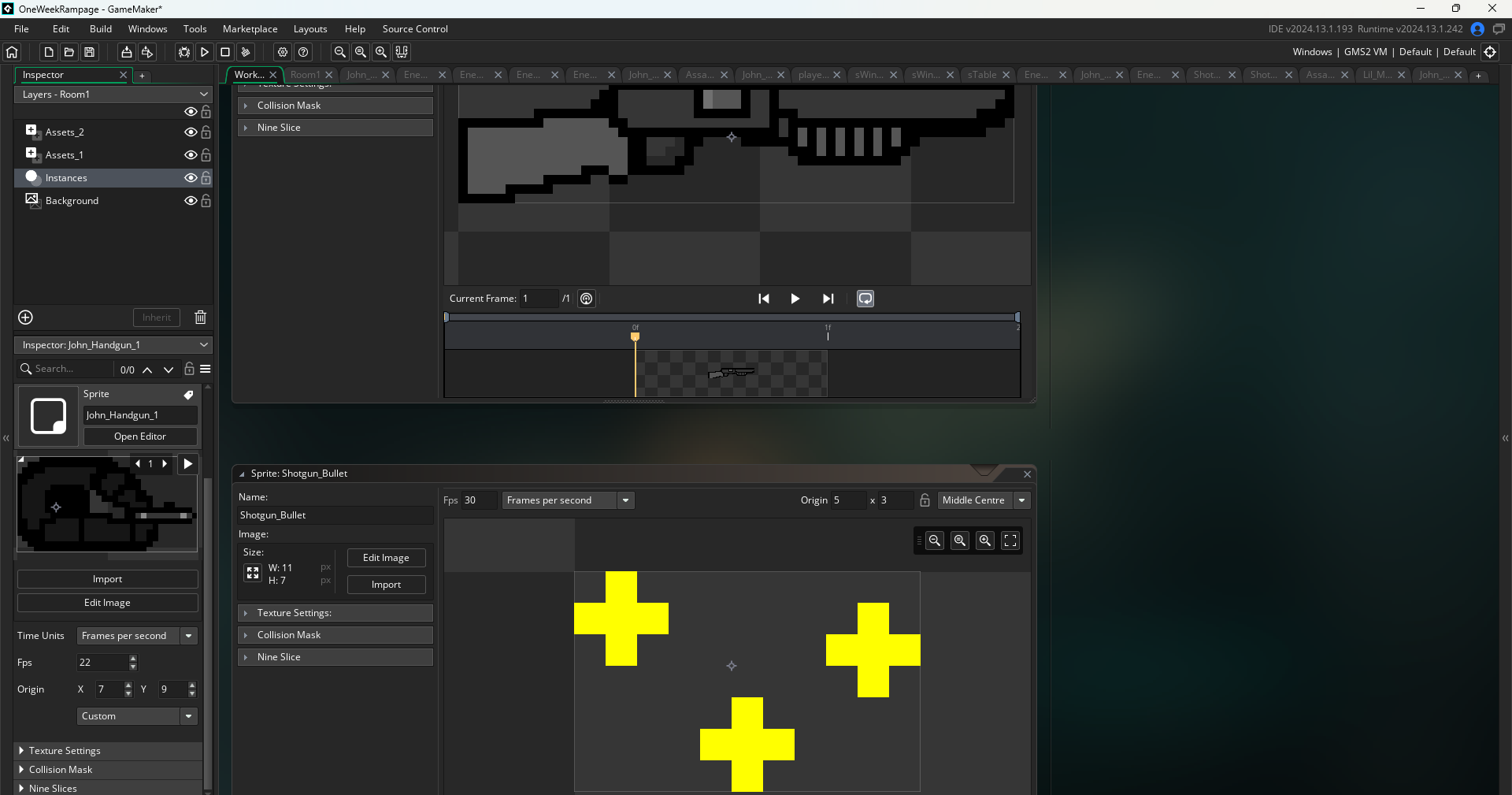Screen dimensions: 1512x795
Task: Open the Layers - Room1 dropdown
Action: (113, 95)
